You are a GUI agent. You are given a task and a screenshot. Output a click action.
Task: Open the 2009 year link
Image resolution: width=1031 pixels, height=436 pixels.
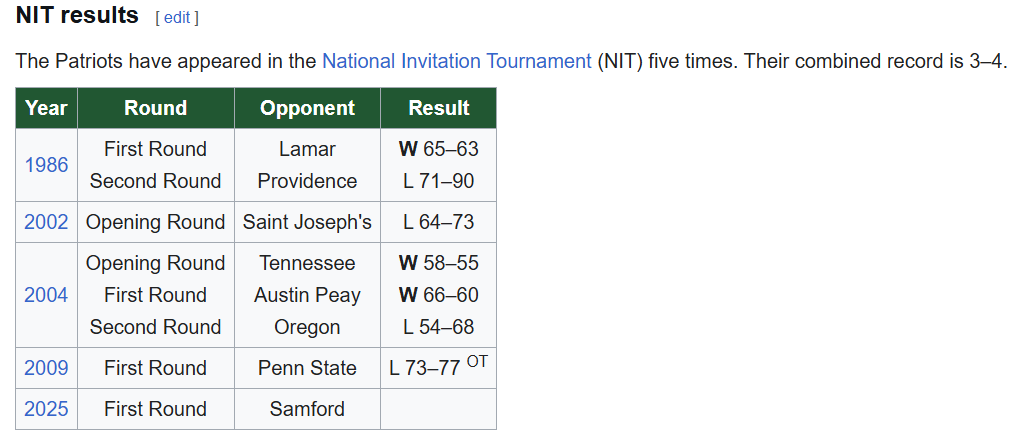pyautogui.click(x=46, y=368)
